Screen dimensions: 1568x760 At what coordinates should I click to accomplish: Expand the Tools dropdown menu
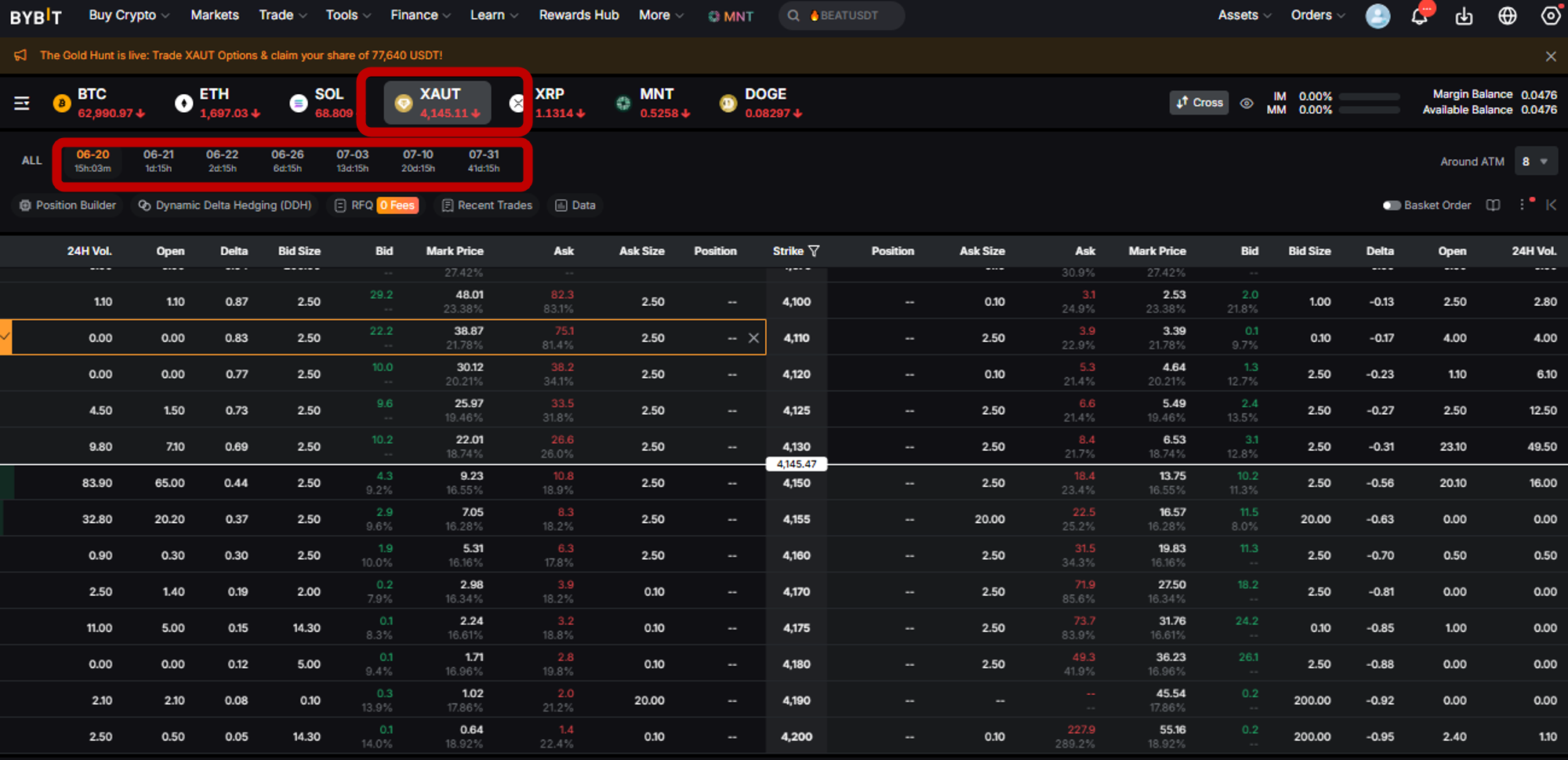[349, 15]
